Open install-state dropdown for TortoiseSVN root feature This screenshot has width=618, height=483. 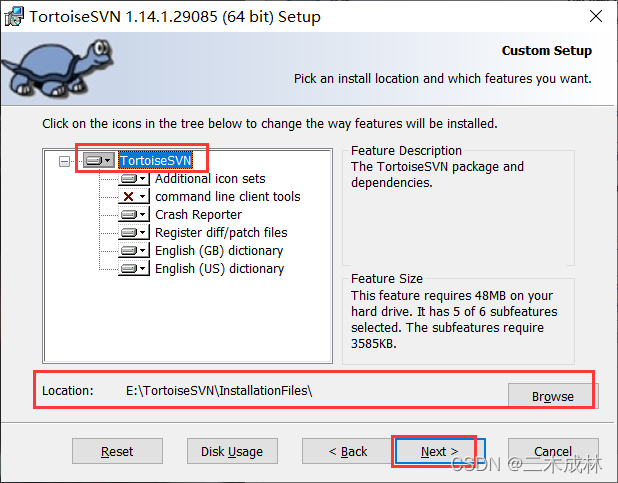click(x=99, y=160)
